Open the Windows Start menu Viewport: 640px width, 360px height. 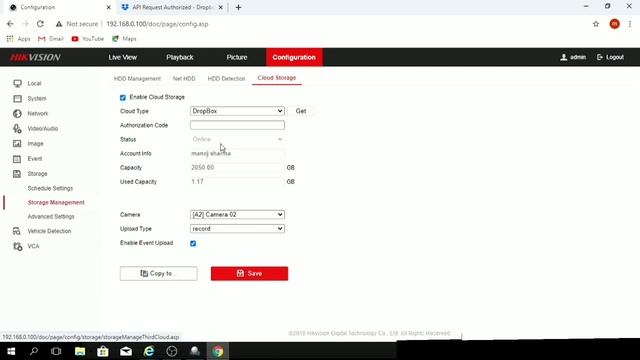click(x=11, y=351)
